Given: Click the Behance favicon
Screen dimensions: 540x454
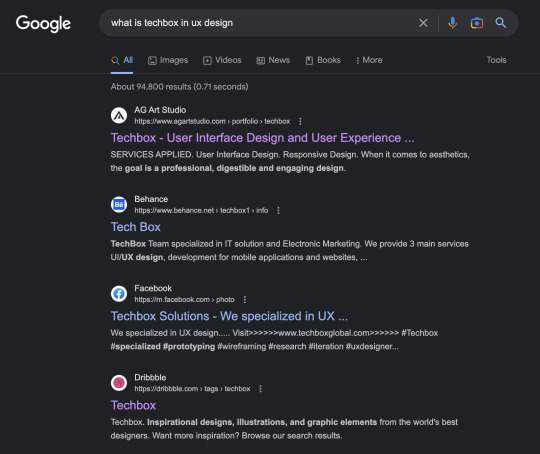Looking at the screenshot, I should coord(119,205).
